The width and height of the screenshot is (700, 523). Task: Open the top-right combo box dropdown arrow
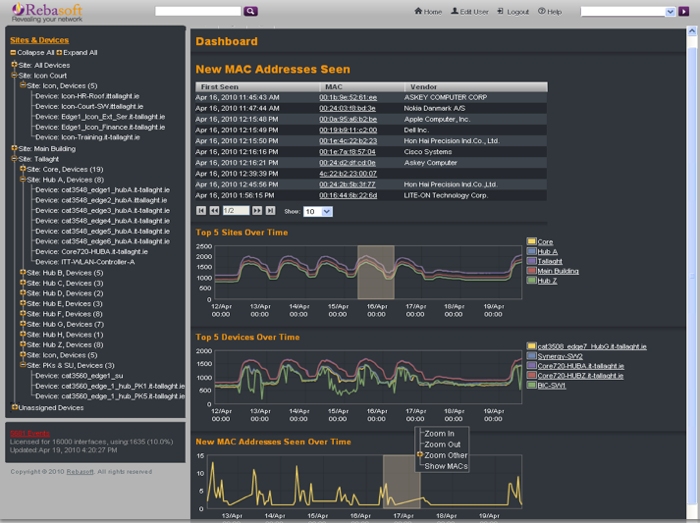point(670,12)
